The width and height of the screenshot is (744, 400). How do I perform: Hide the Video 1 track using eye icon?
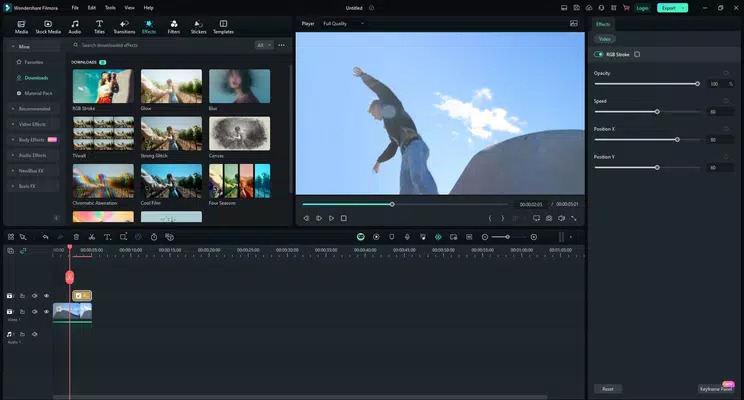click(x=46, y=312)
